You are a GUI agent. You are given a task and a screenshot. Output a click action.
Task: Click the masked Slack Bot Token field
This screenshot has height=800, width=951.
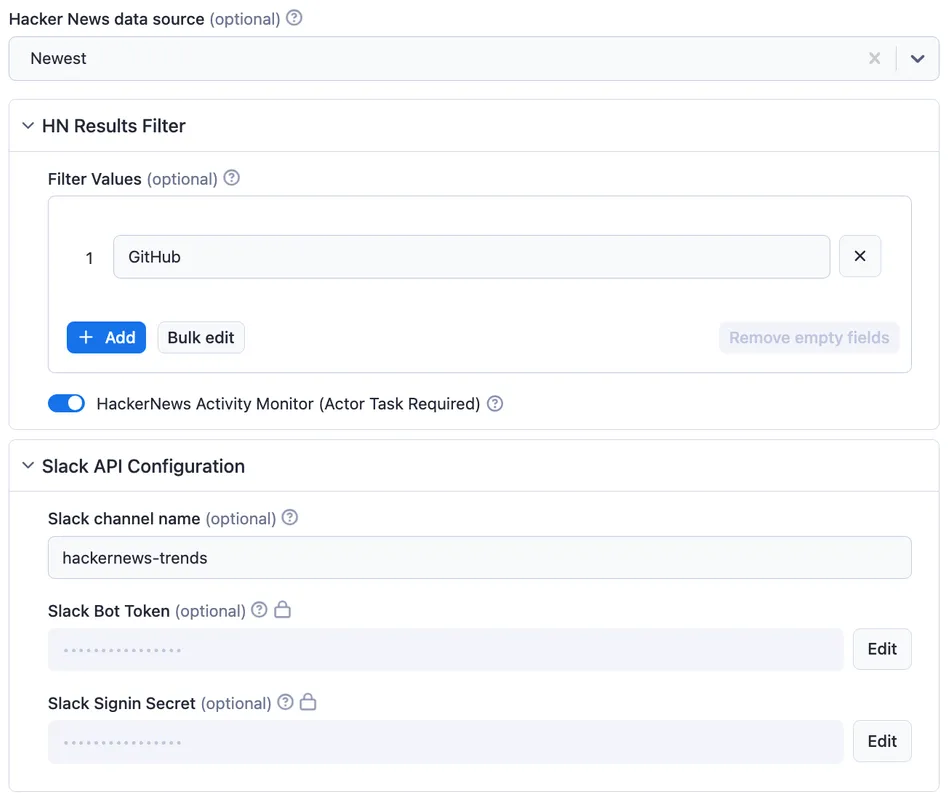click(446, 650)
